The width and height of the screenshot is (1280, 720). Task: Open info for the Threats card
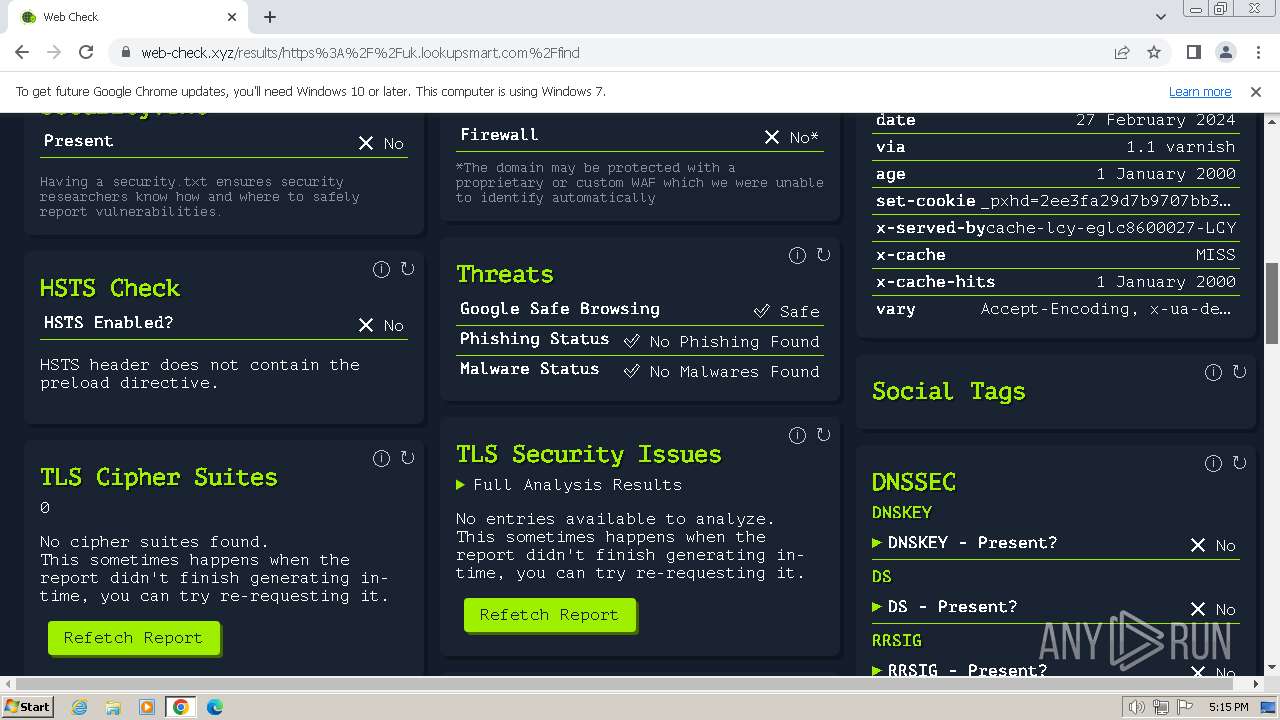click(x=797, y=255)
